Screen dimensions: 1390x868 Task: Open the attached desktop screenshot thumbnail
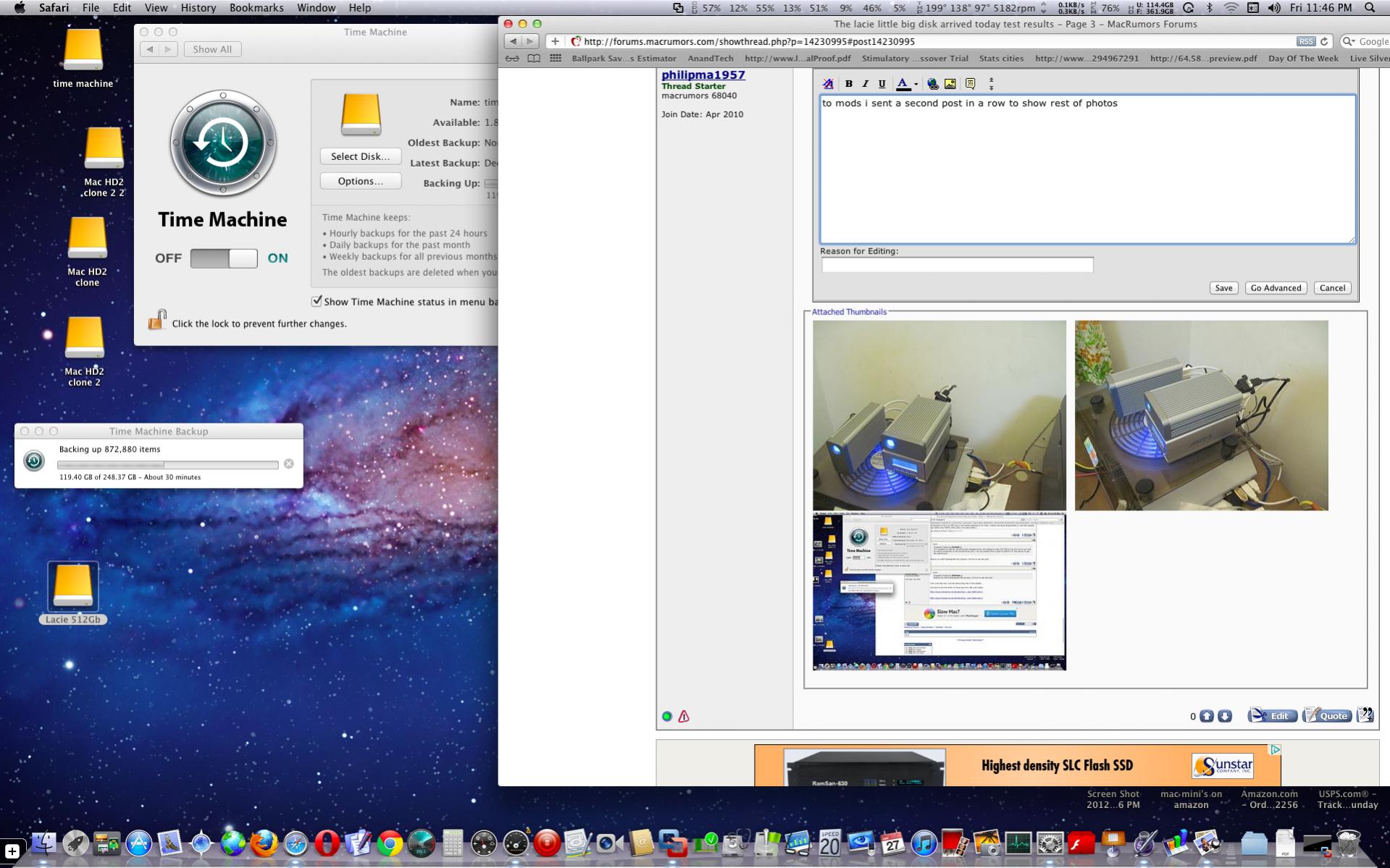pos(939,592)
